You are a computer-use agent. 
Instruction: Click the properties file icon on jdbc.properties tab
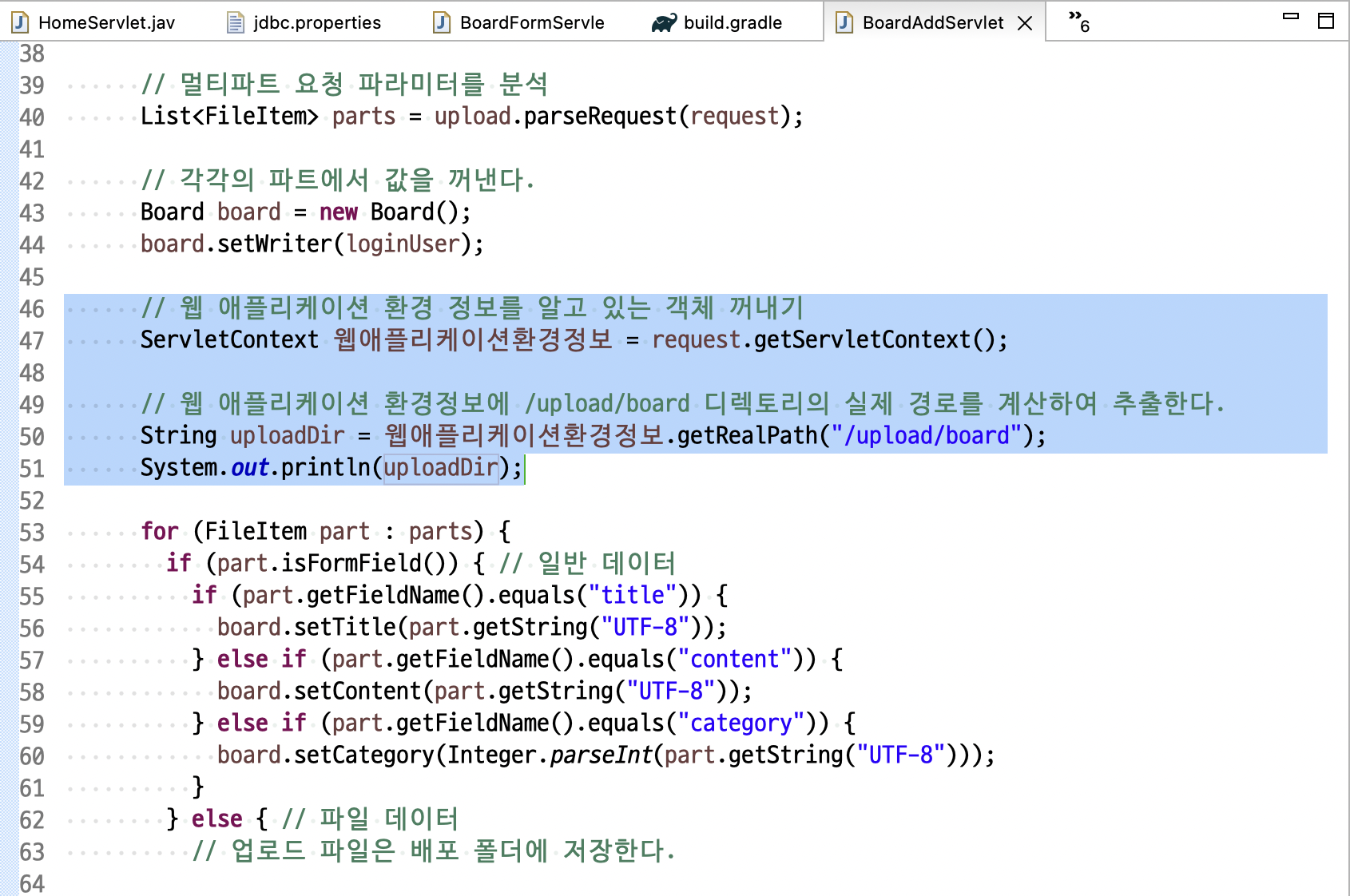[236, 22]
